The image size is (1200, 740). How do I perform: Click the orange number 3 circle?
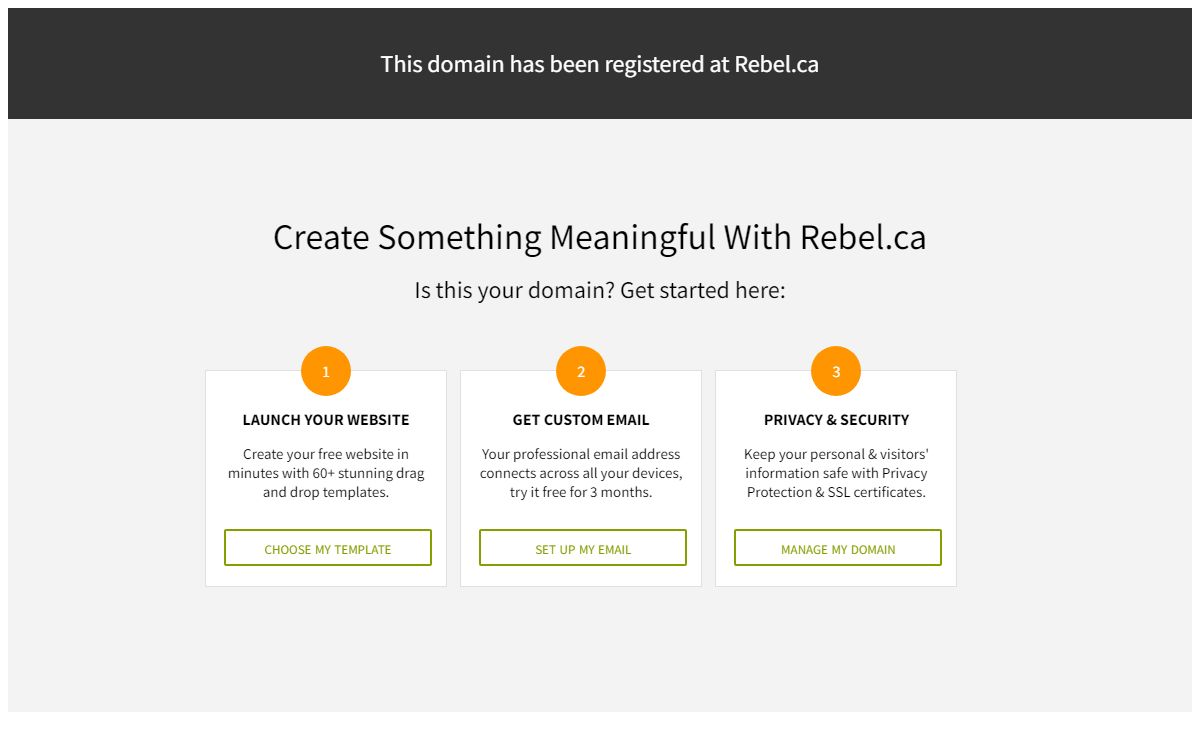pyautogui.click(x=836, y=371)
